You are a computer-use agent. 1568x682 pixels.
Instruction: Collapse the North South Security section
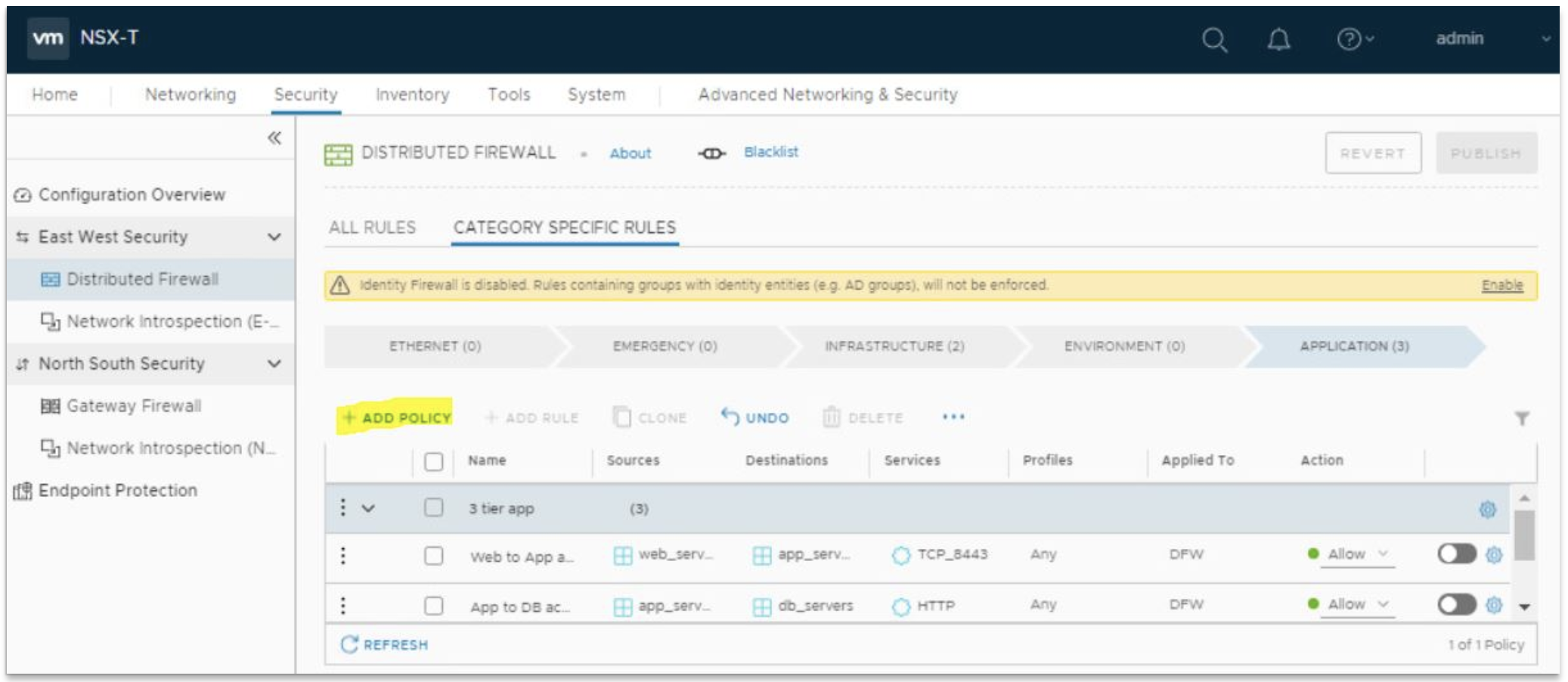274,364
